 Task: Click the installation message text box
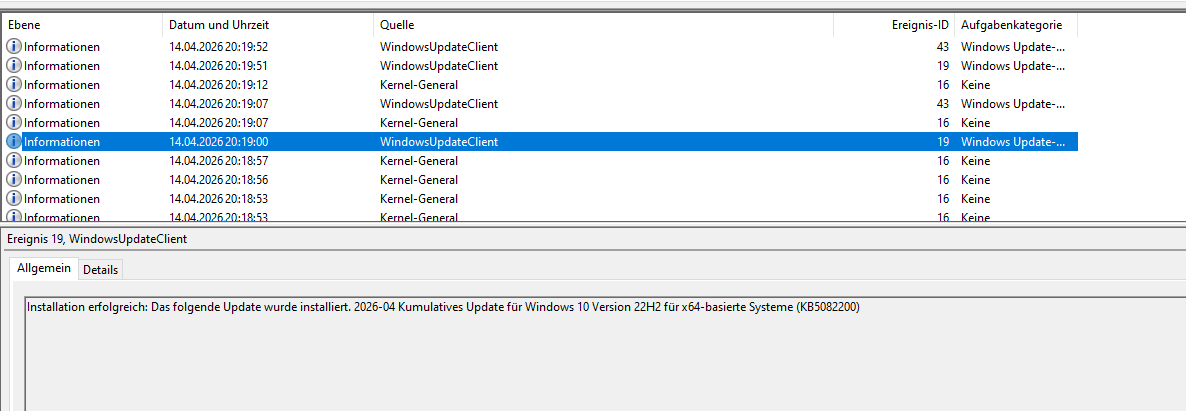[x=600, y=350]
